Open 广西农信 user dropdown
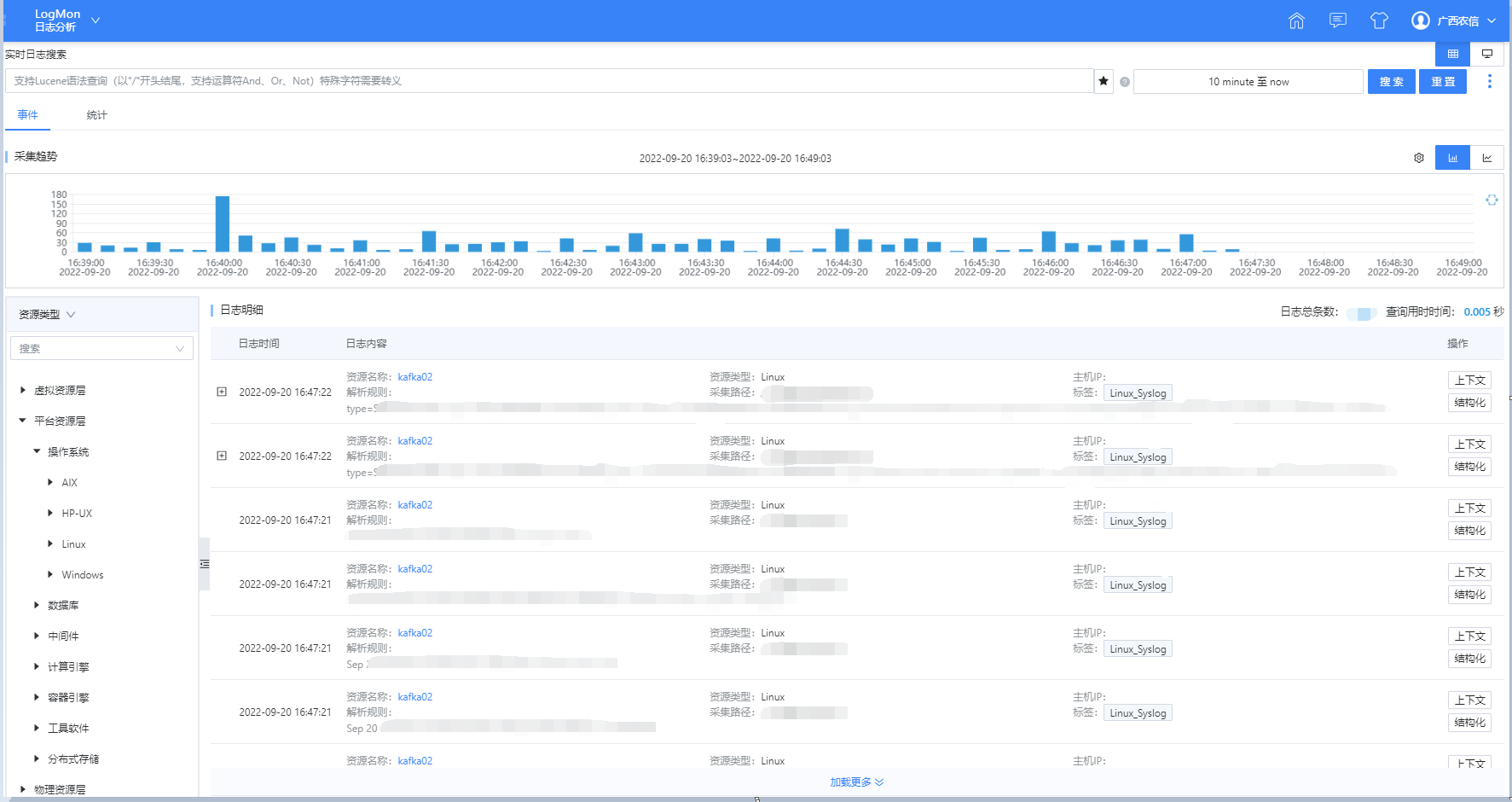1512x802 pixels. pyautogui.click(x=1467, y=20)
